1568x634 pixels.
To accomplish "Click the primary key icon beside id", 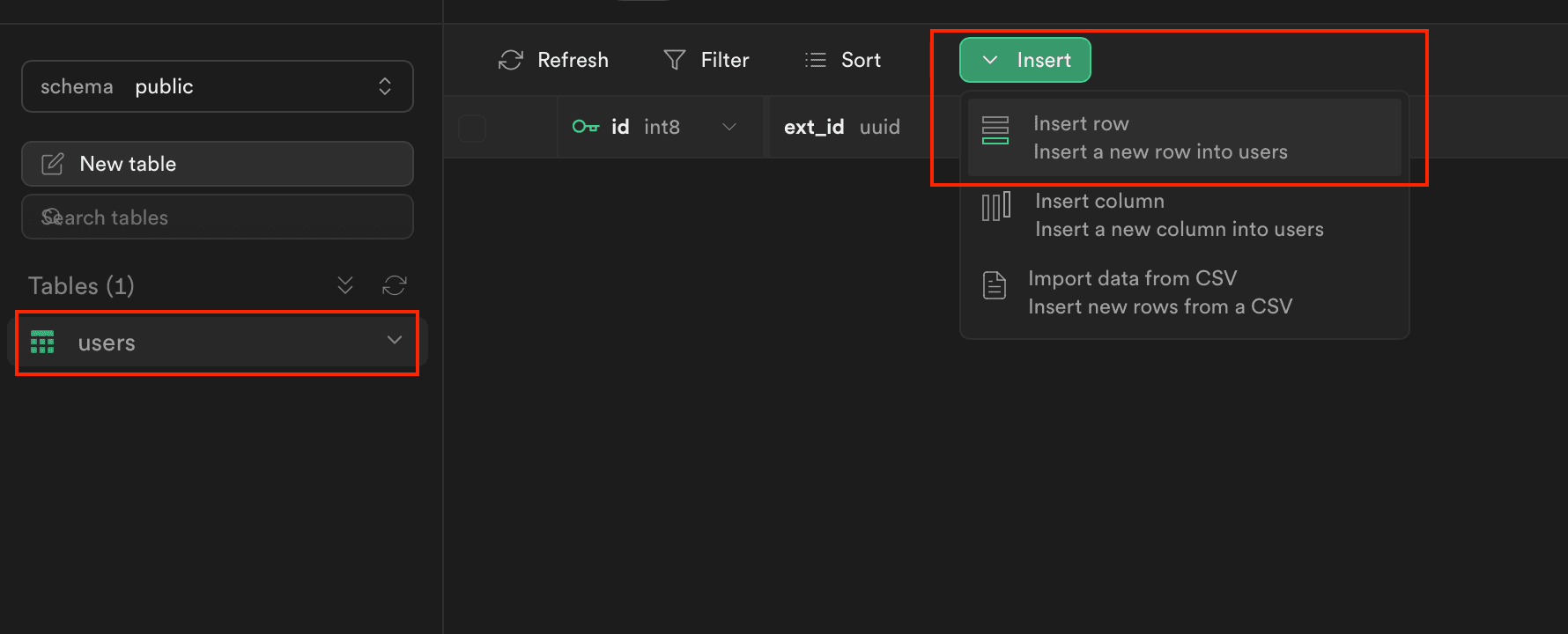I will [x=586, y=127].
